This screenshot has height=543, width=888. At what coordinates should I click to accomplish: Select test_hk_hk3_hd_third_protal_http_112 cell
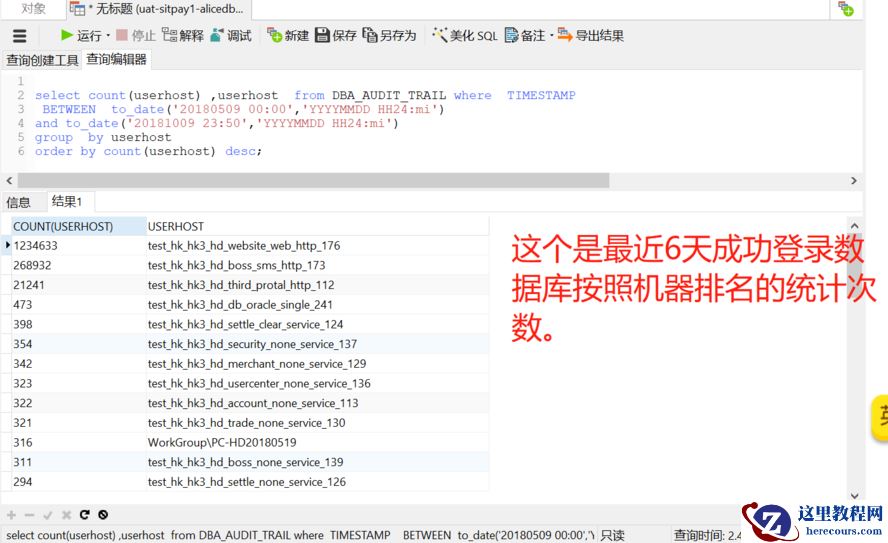click(318, 285)
